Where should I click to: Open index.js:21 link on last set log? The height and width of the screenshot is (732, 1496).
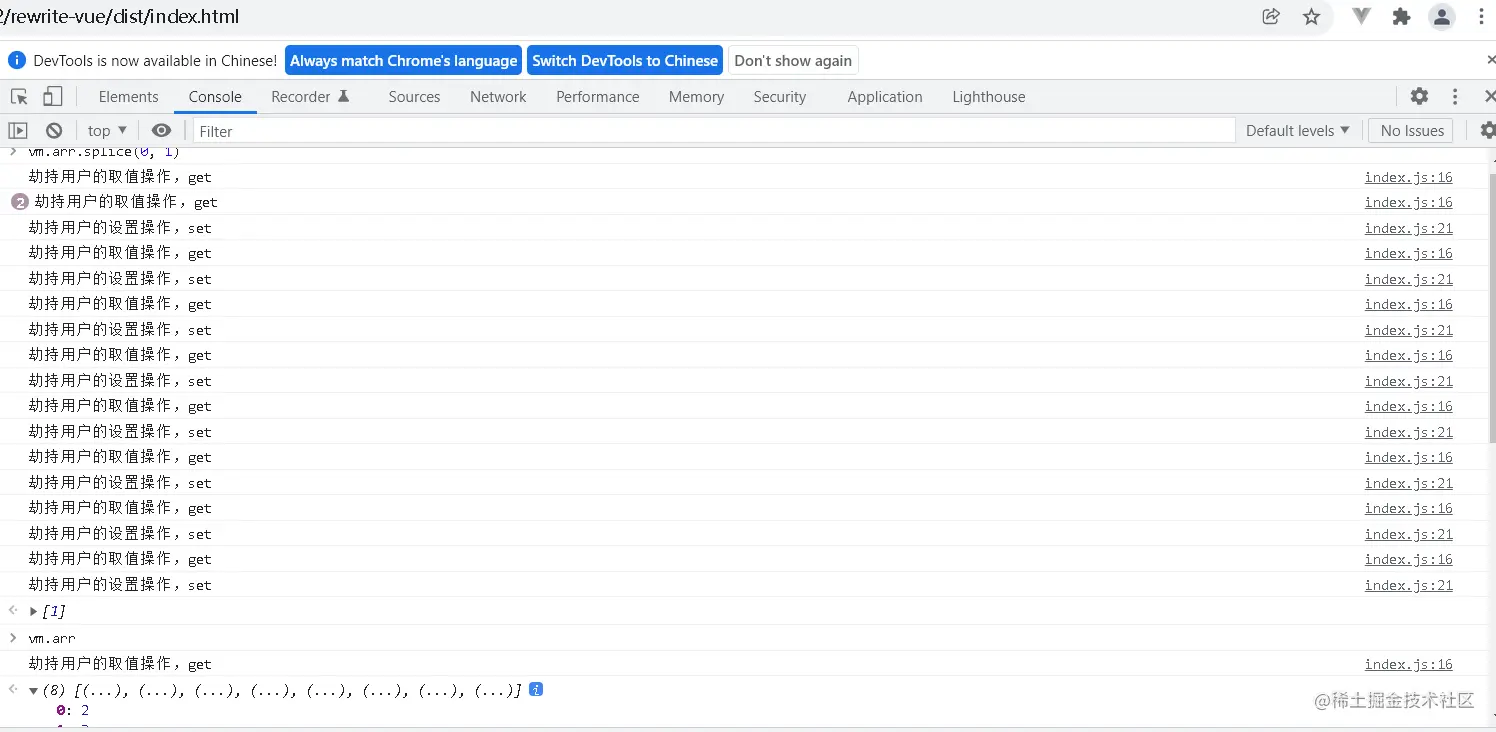[x=1408, y=585]
